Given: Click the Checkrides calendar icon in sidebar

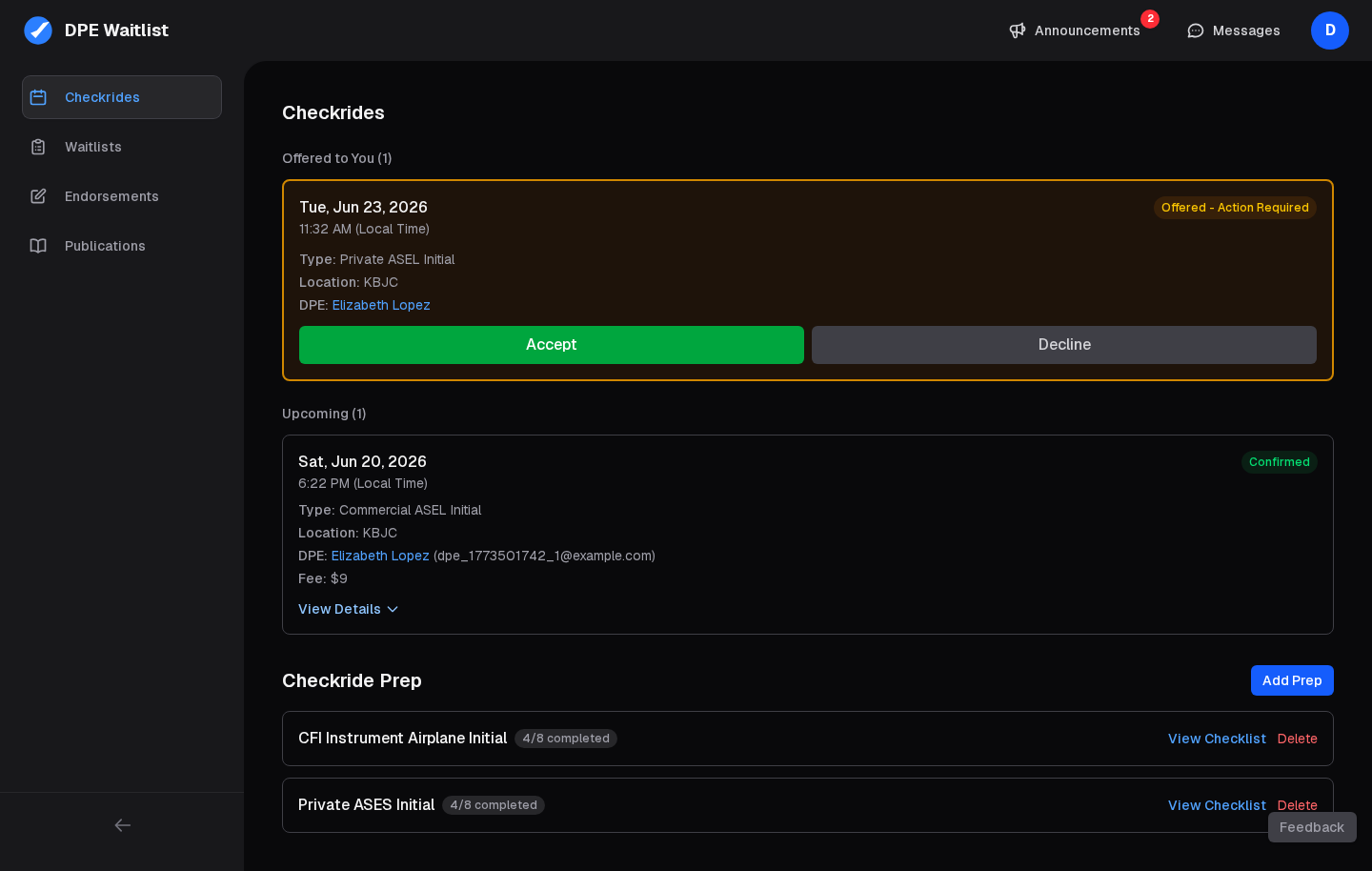Looking at the screenshot, I should (38, 97).
